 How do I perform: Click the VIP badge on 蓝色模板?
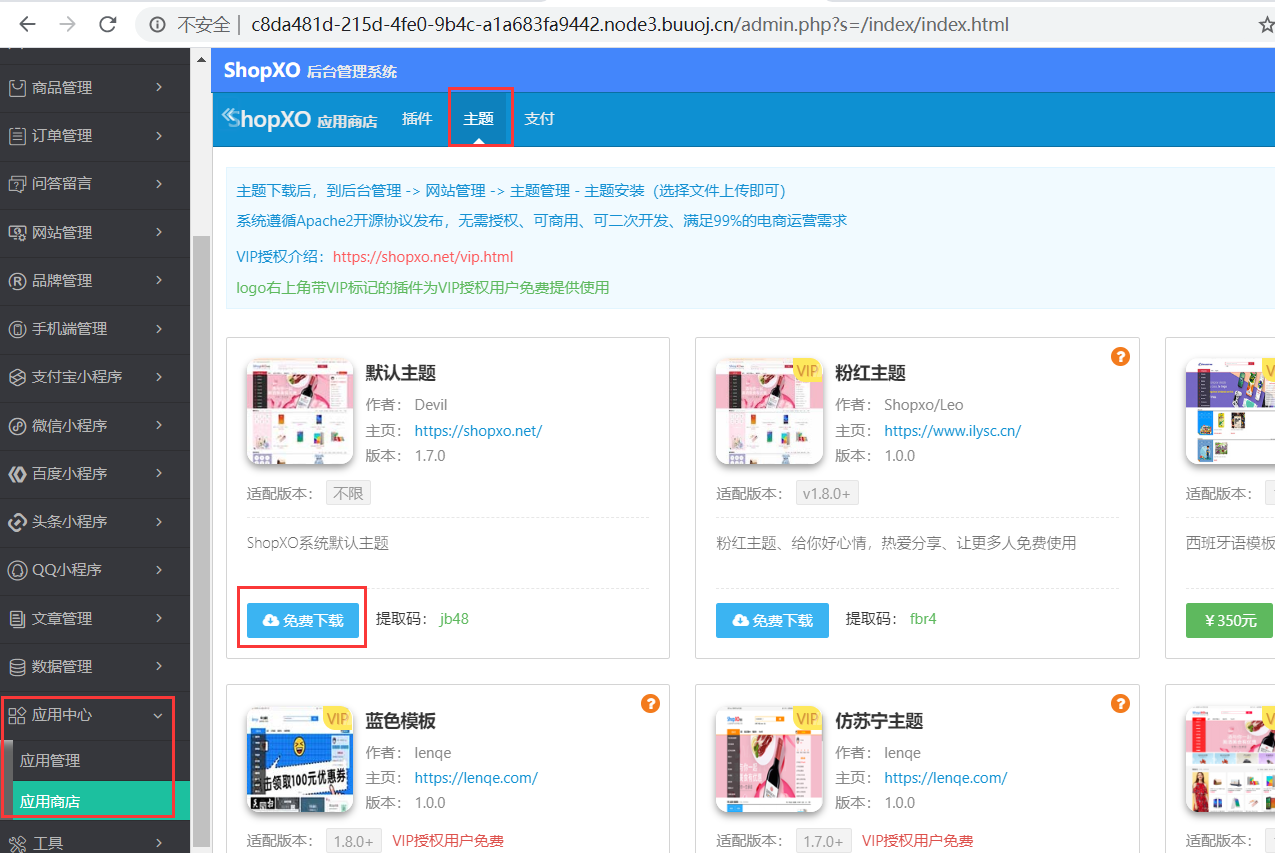coord(338,718)
